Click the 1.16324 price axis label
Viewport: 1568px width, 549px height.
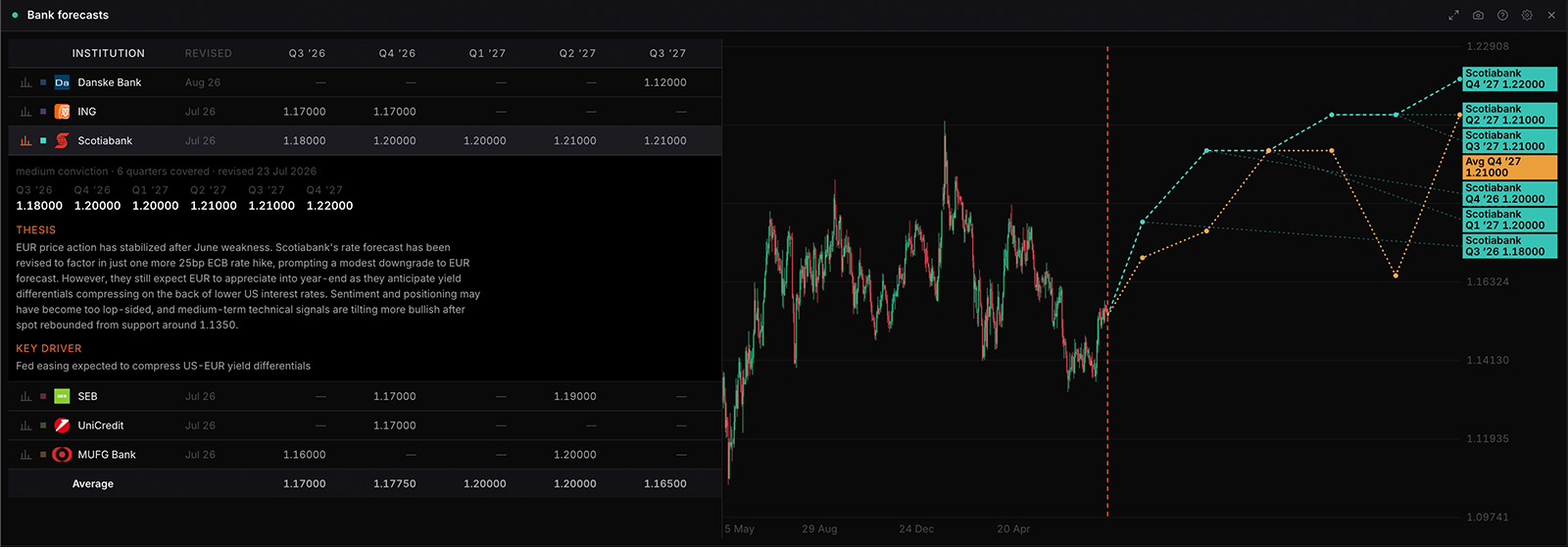point(1488,282)
